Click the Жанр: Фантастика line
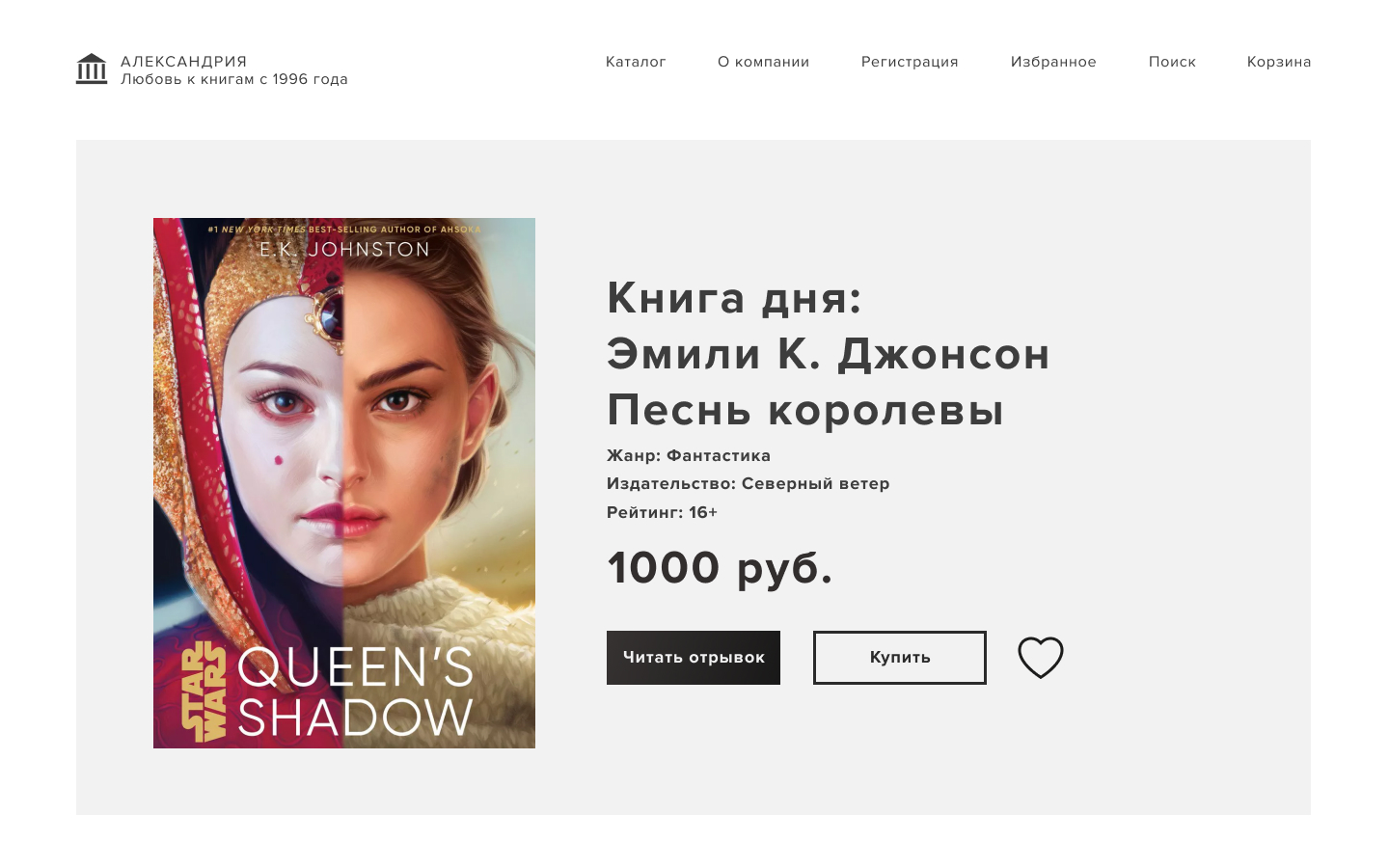The image size is (1389, 868). click(x=689, y=455)
